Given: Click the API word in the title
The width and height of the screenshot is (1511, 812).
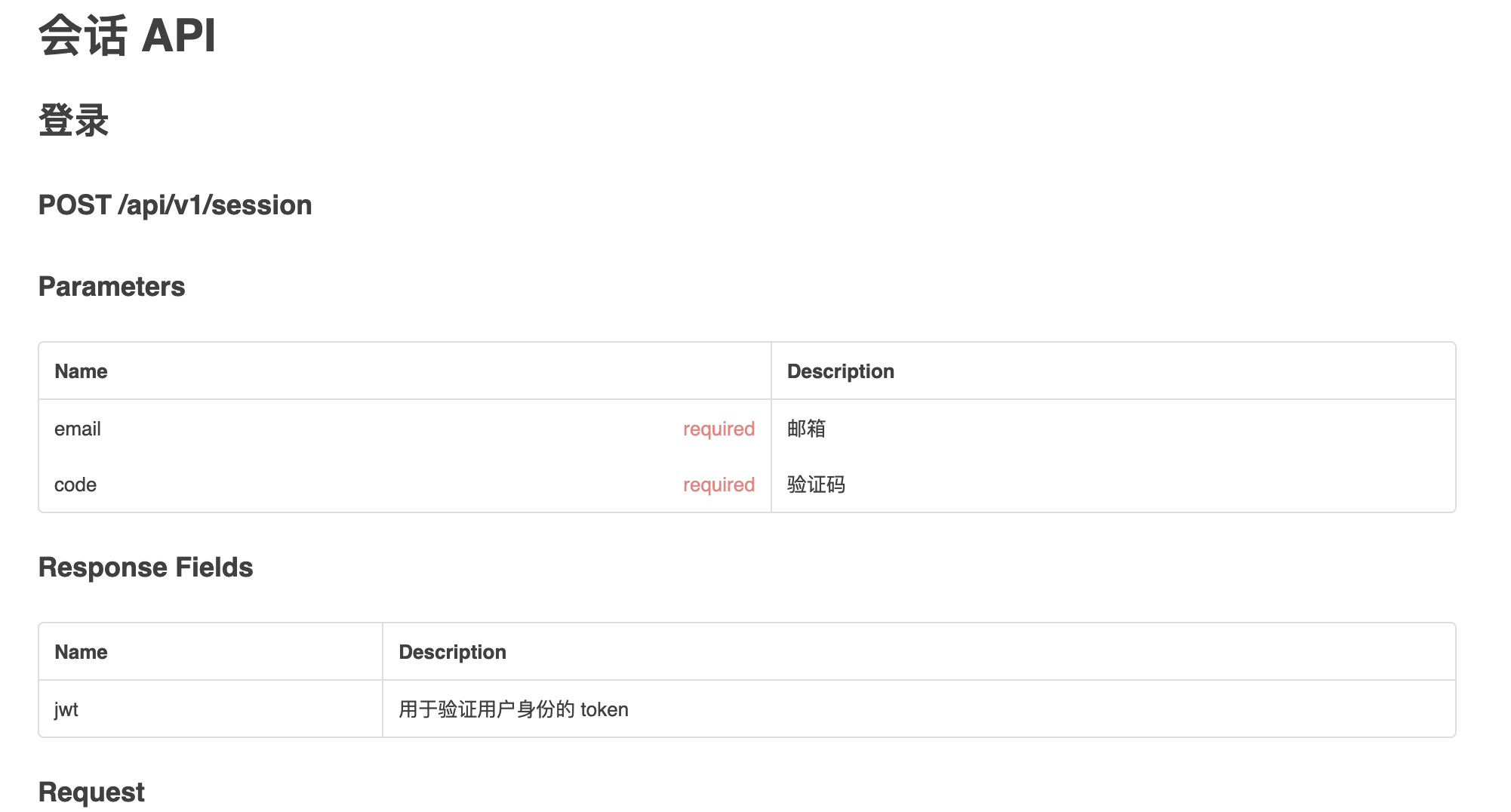Looking at the screenshot, I should click(179, 35).
